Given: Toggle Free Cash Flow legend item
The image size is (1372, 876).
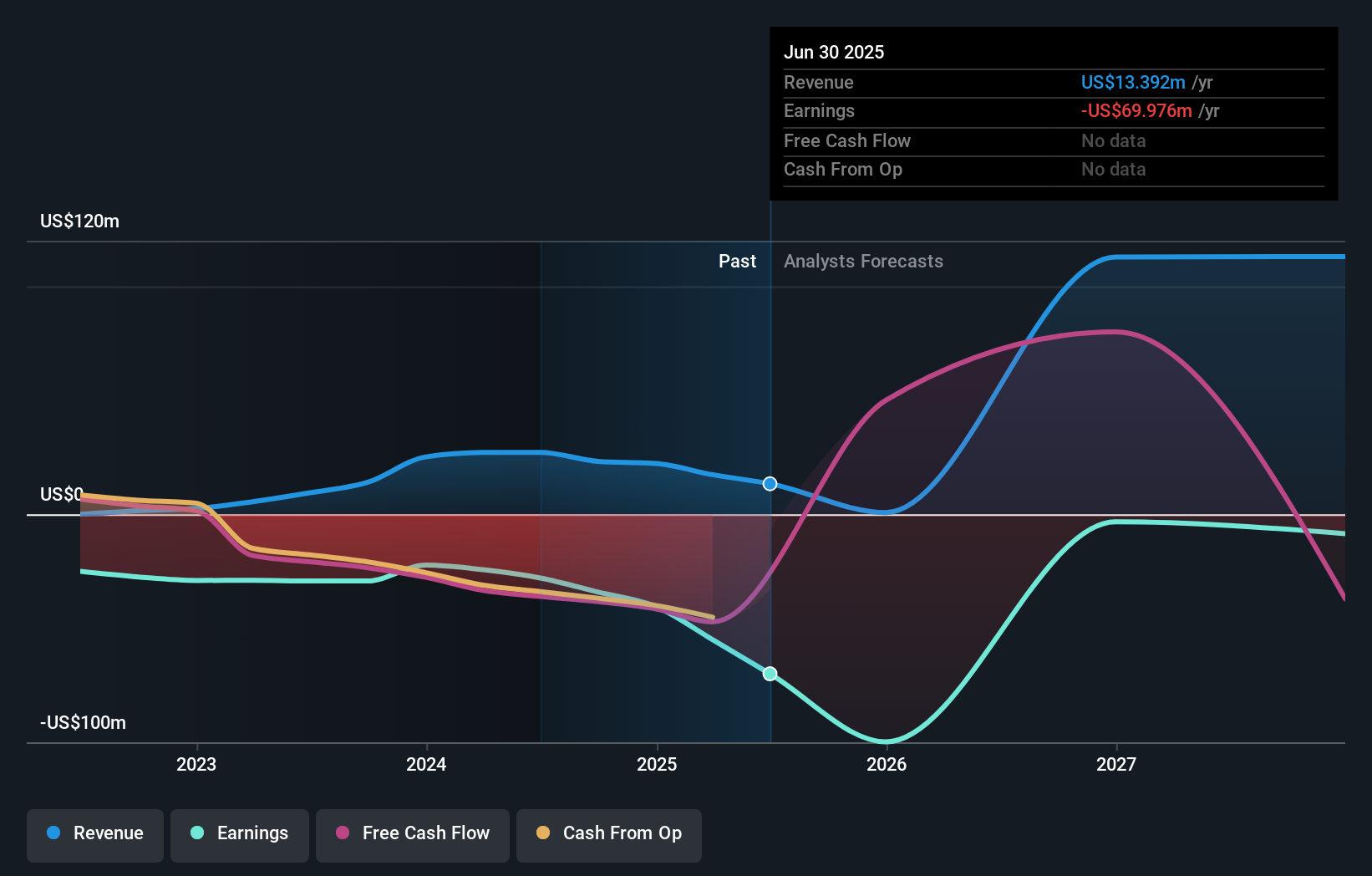Looking at the screenshot, I should 413,835.
